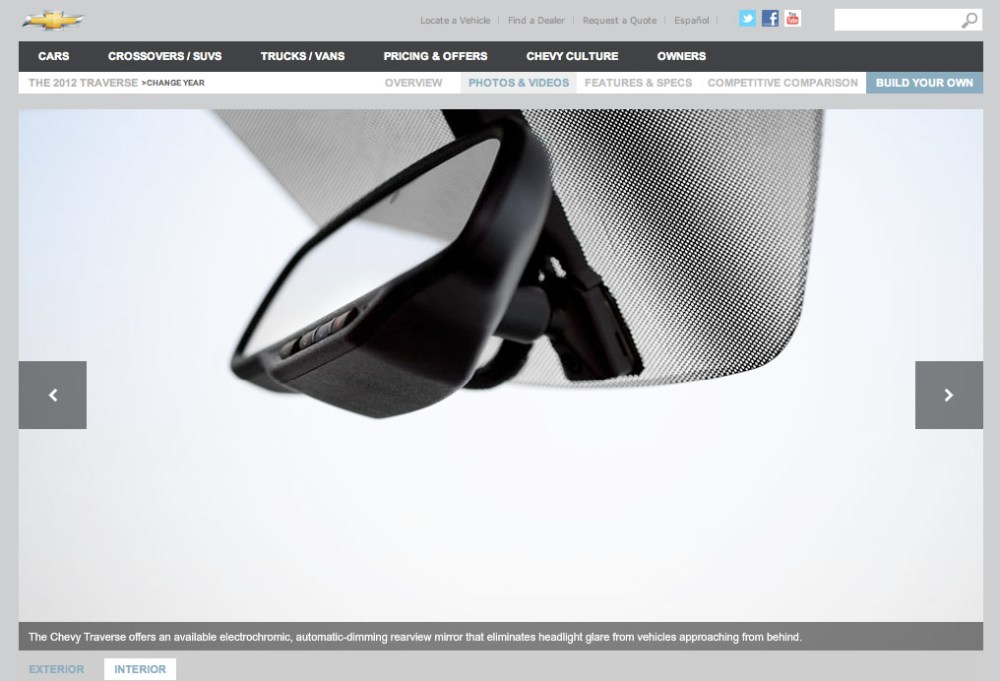
Task: Click the Locate a Vehicle link
Action: 455,21
